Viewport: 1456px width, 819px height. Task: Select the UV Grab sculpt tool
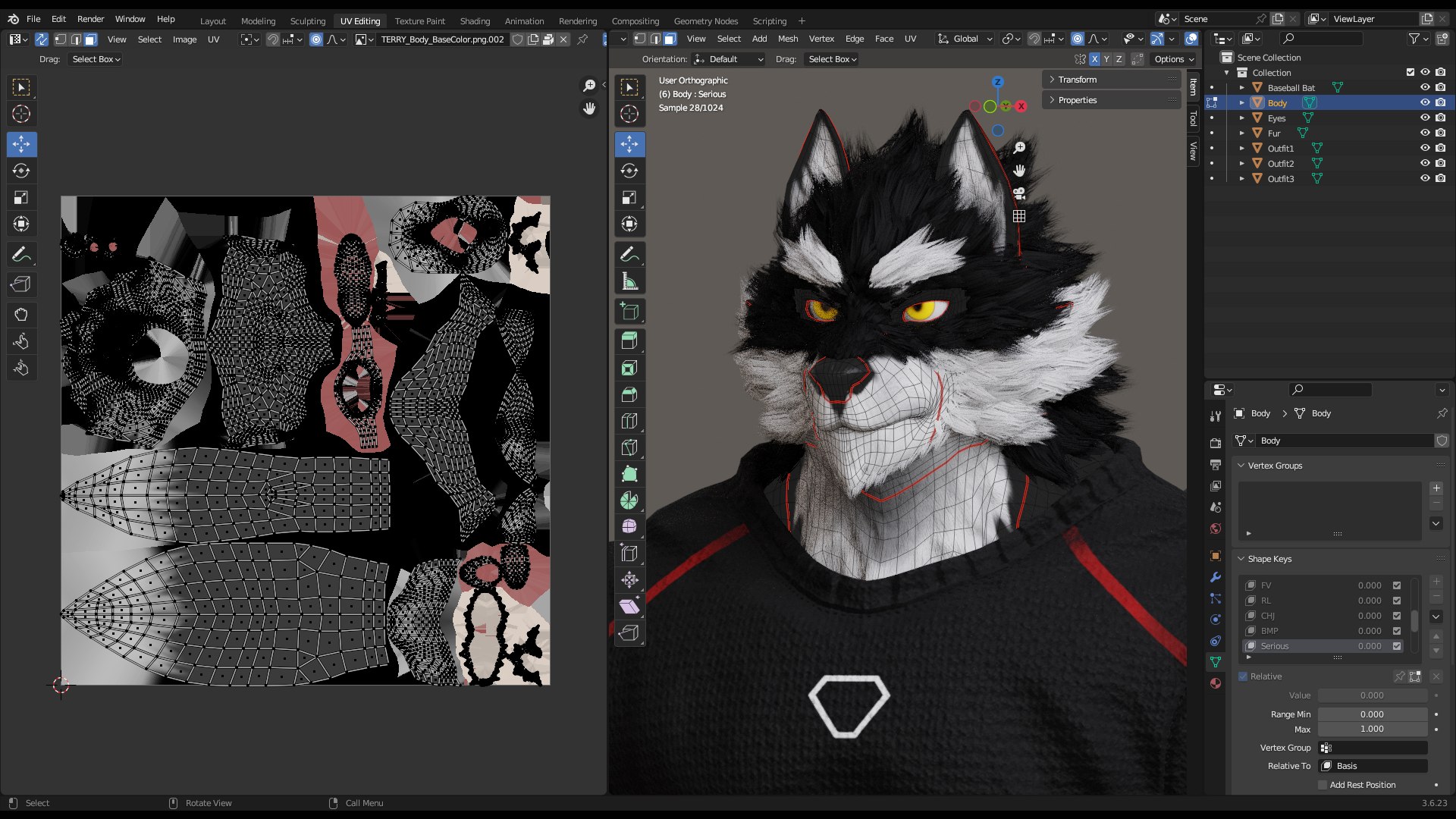click(21, 315)
